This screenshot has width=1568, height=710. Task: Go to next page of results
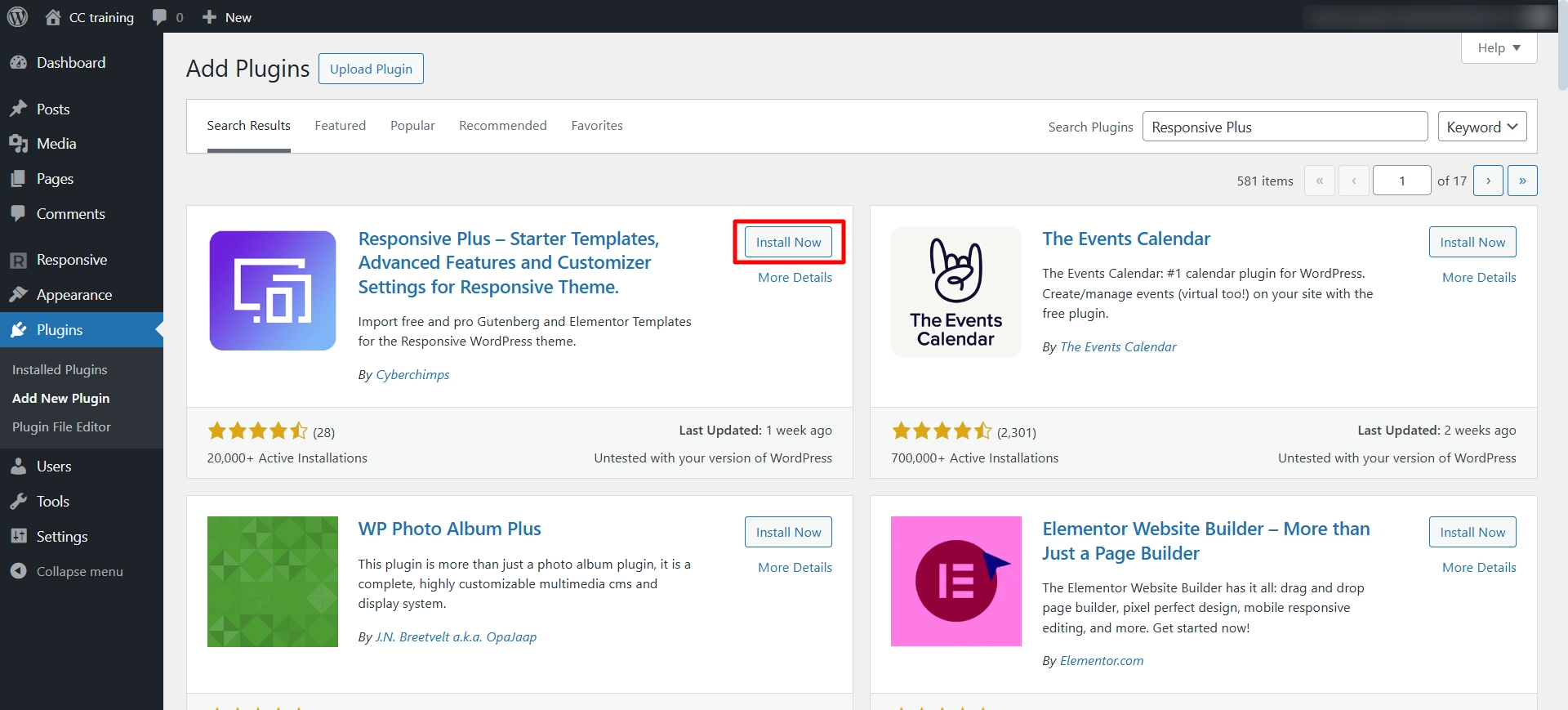[x=1488, y=181]
